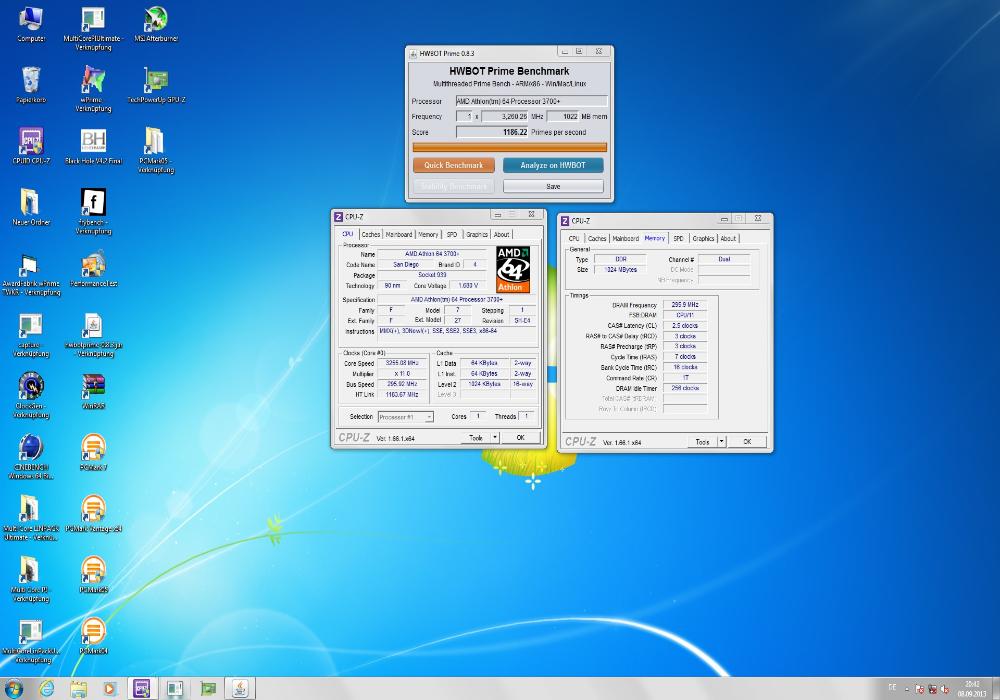Open SPD tab in left CPU-Z window
Image resolution: width=1000 pixels, height=700 pixels.
[452, 235]
